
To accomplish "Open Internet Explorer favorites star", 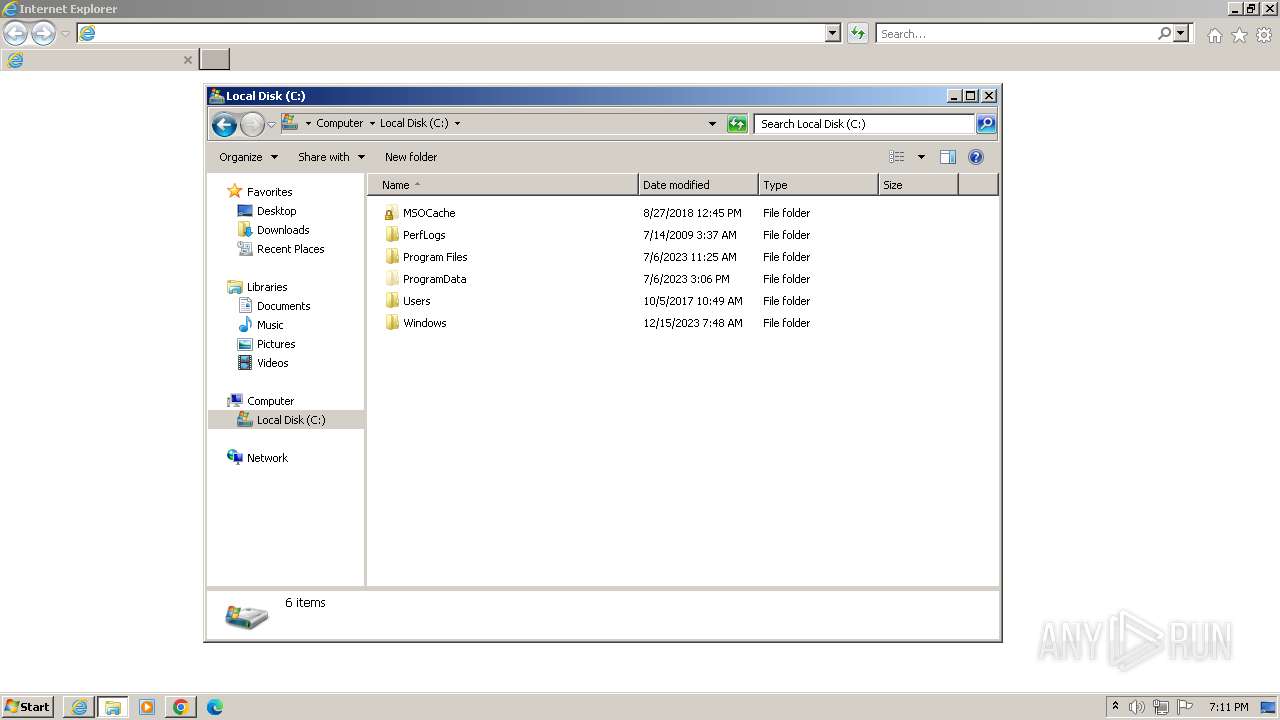I will pos(1239,35).
